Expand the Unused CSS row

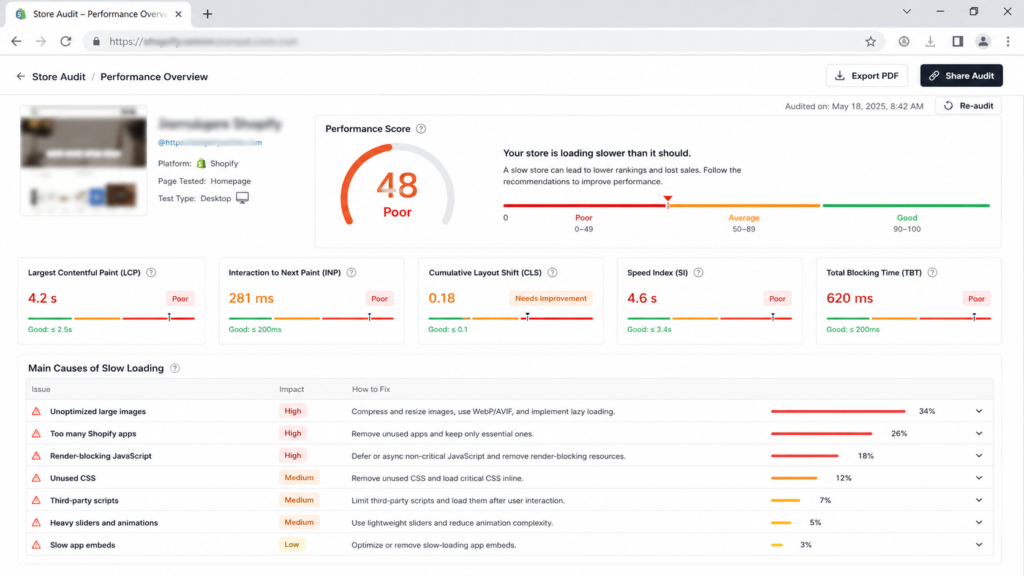pyautogui.click(x=979, y=478)
